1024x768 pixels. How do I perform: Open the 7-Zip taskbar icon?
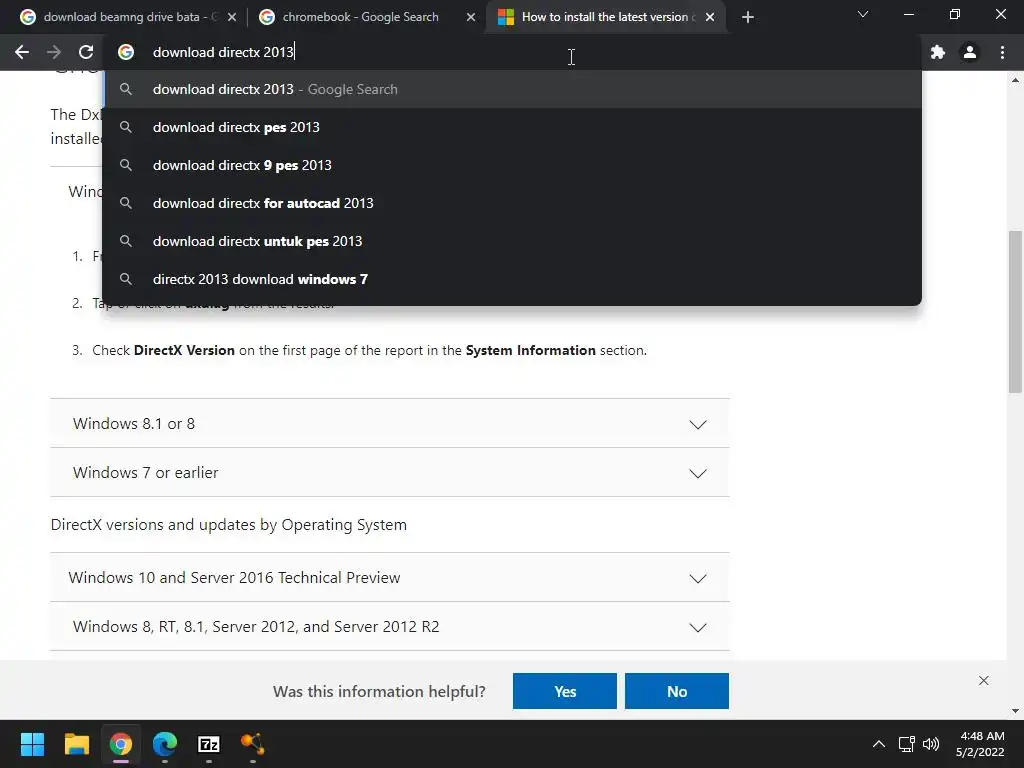coord(209,744)
